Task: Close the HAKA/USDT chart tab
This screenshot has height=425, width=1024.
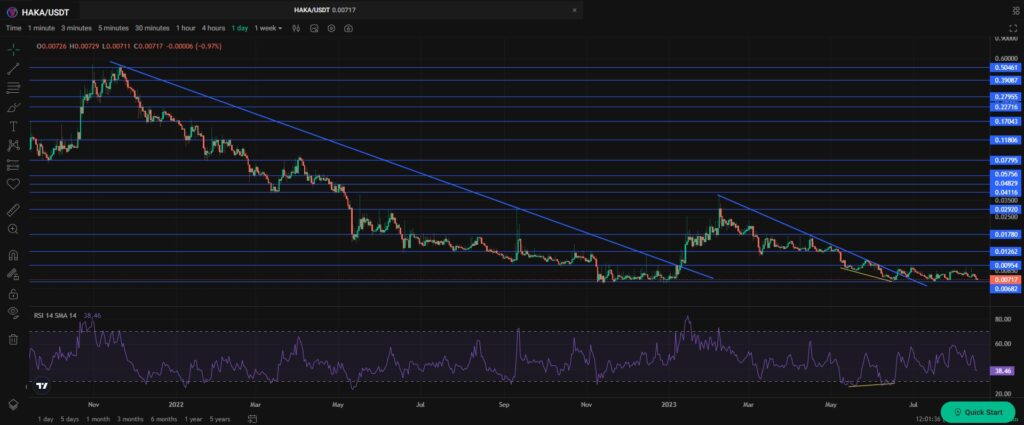Action: point(574,10)
